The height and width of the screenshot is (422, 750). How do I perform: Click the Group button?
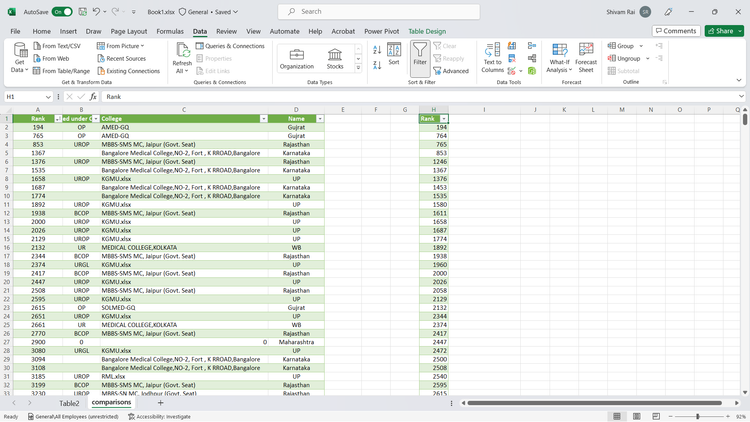621,46
